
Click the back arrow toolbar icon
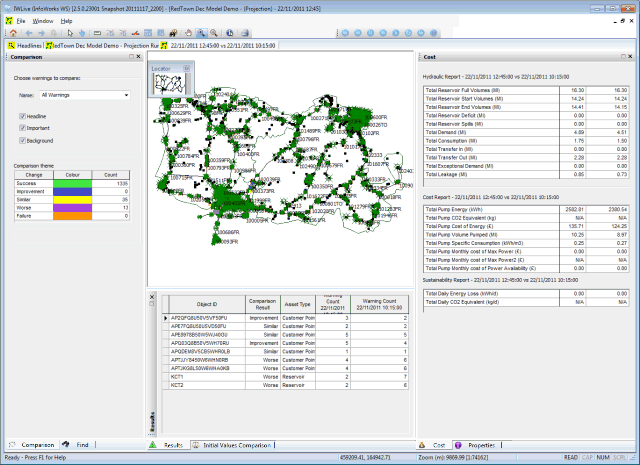pos(30,33)
